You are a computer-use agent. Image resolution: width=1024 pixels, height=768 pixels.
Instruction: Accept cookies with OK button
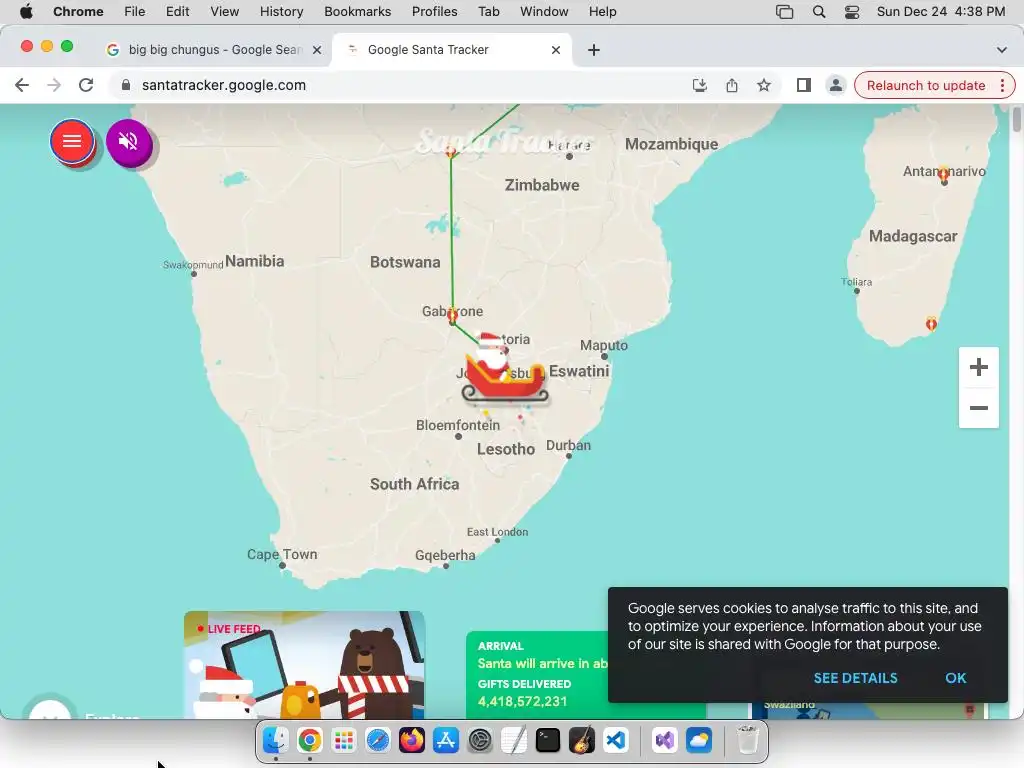click(955, 678)
